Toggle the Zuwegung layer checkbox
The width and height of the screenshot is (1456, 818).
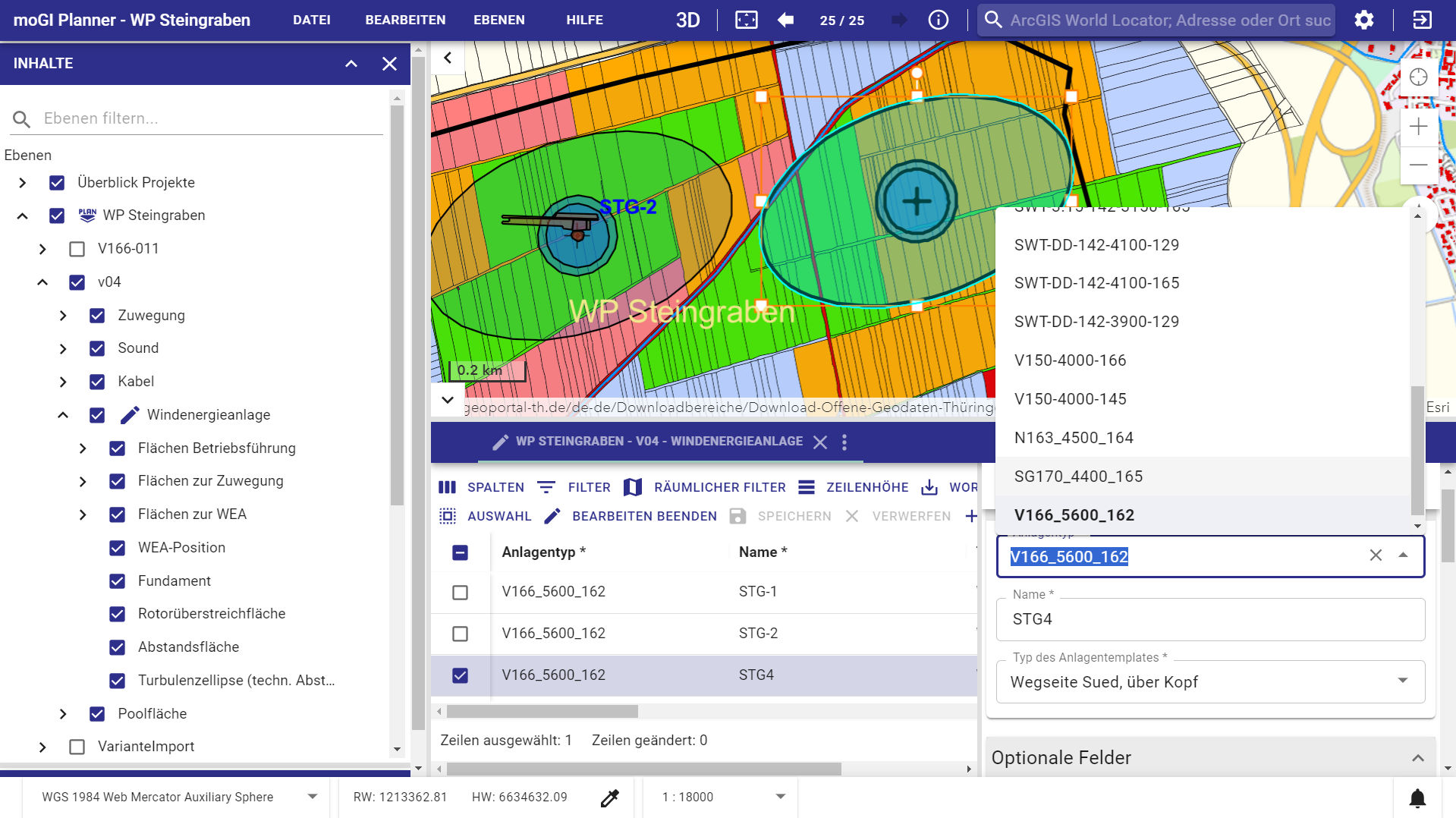point(97,316)
